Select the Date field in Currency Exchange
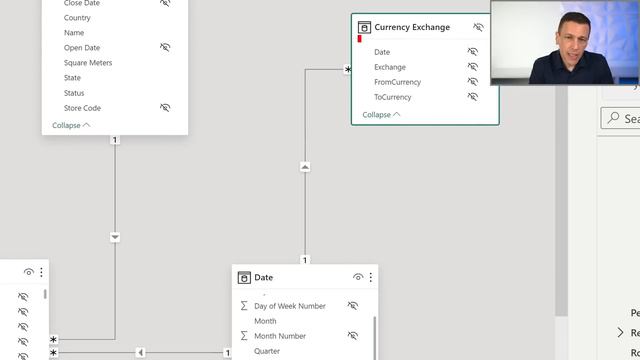Screen dimensions: 640x360 [x=382, y=52]
